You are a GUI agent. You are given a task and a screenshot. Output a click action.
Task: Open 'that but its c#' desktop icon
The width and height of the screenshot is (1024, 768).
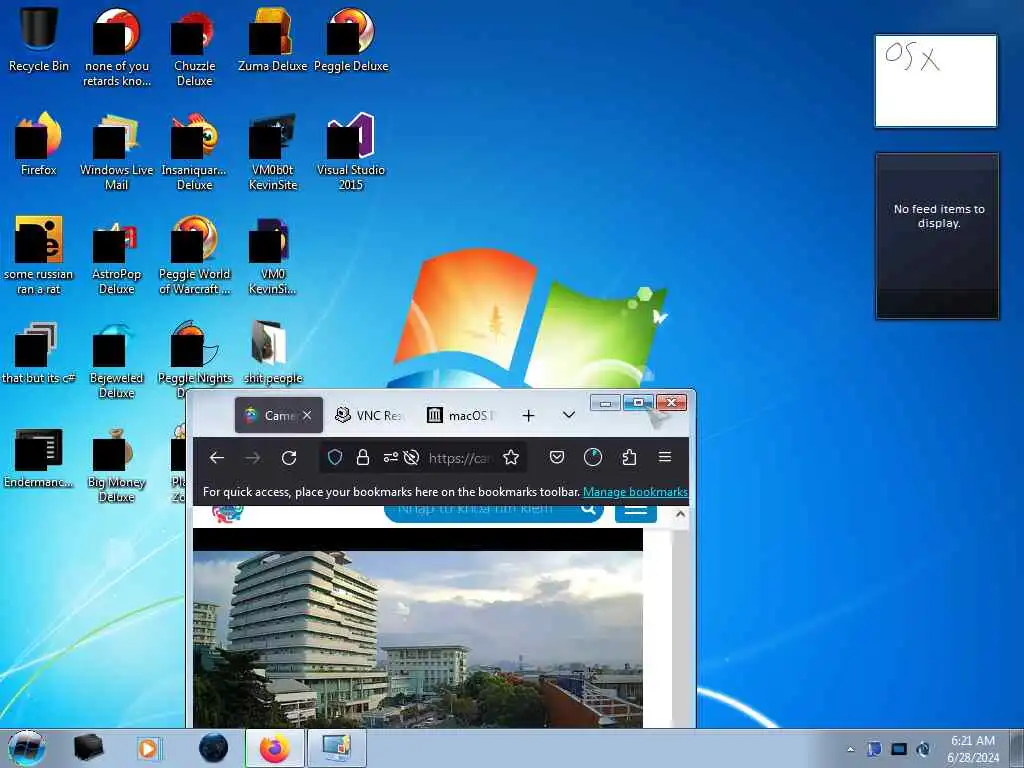(x=39, y=352)
